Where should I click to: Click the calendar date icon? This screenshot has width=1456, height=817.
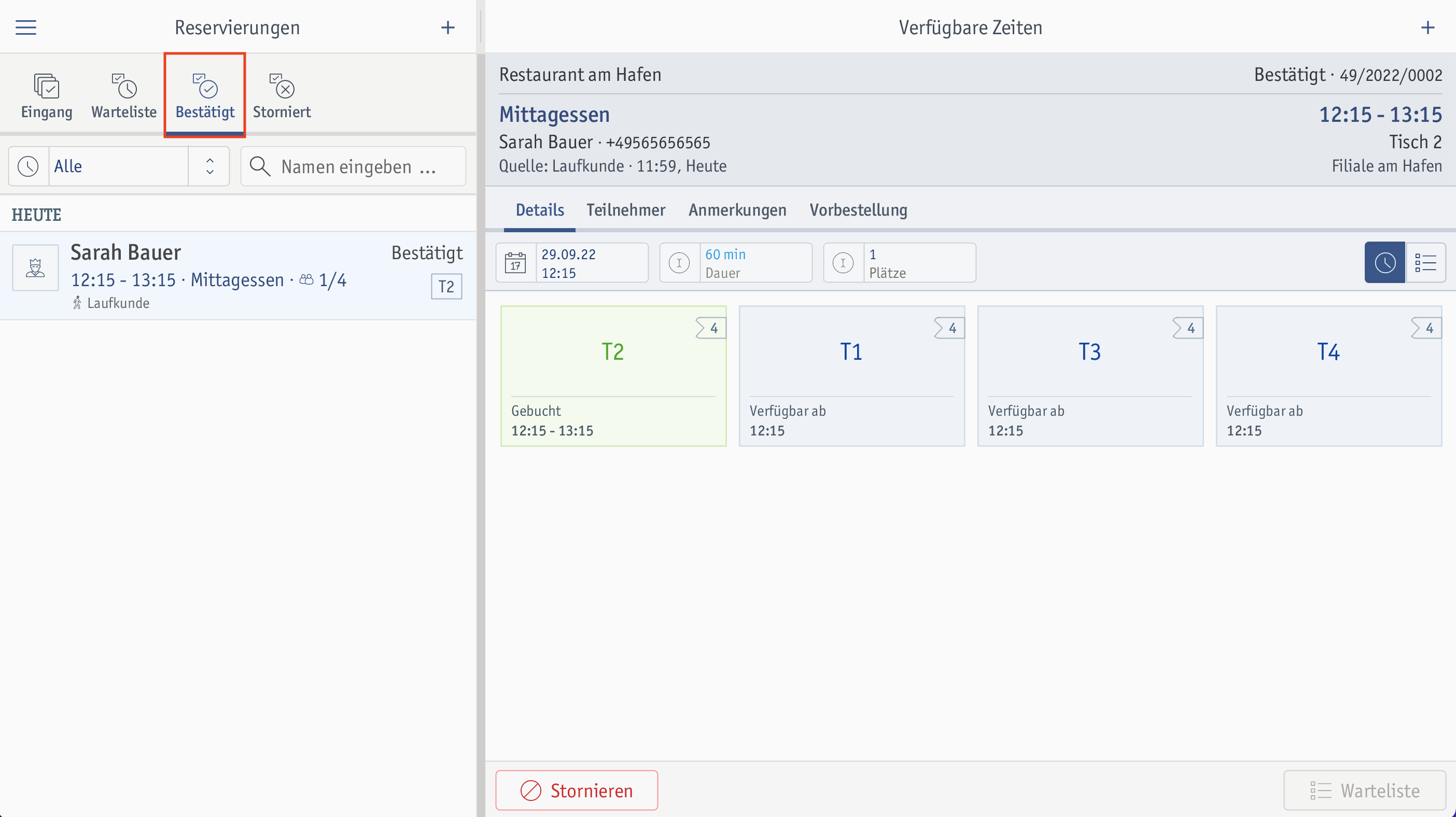coord(515,263)
